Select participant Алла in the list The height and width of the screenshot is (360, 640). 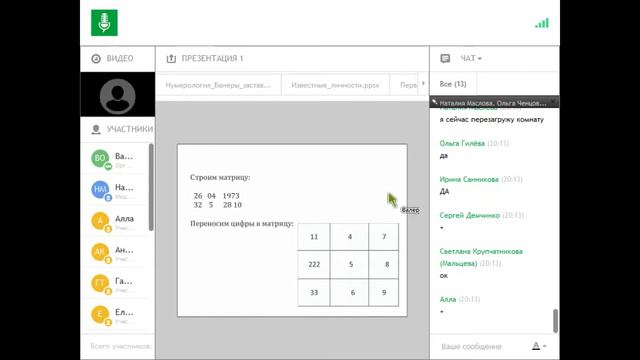pos(113,221)
